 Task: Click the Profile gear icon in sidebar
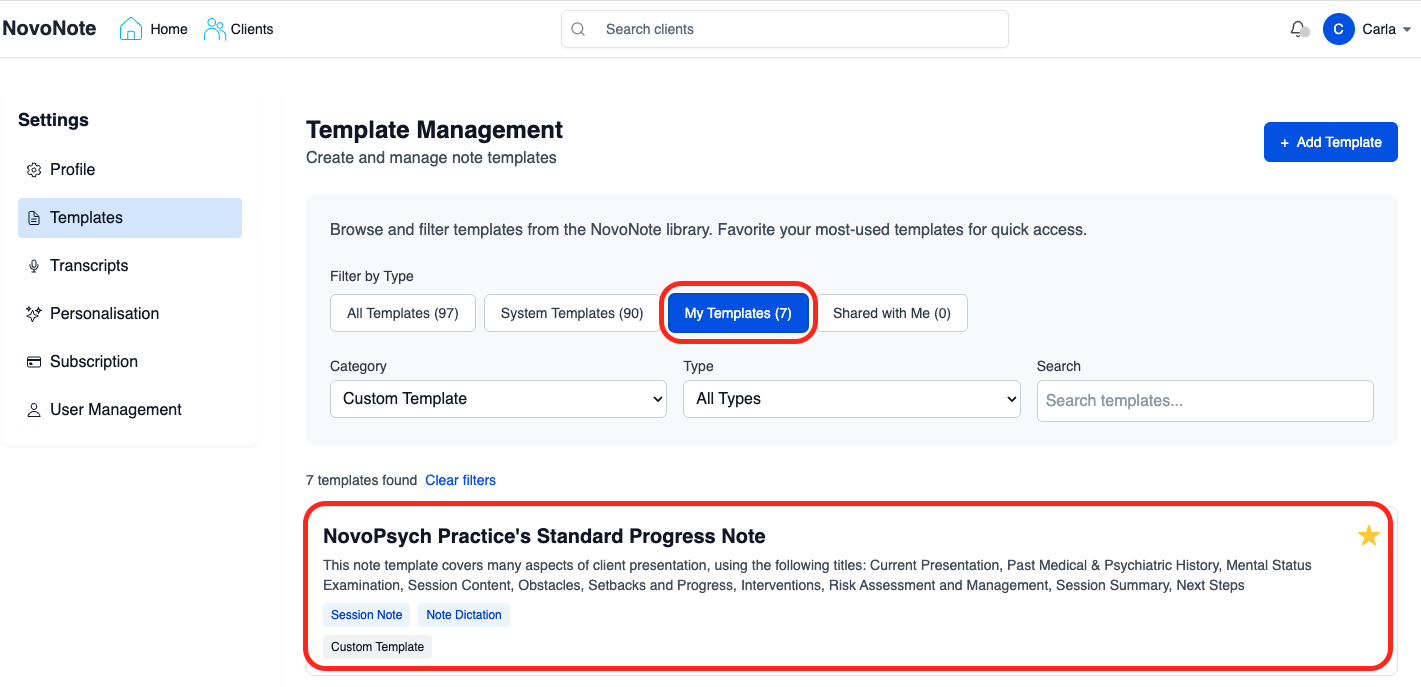click(34, 170)
